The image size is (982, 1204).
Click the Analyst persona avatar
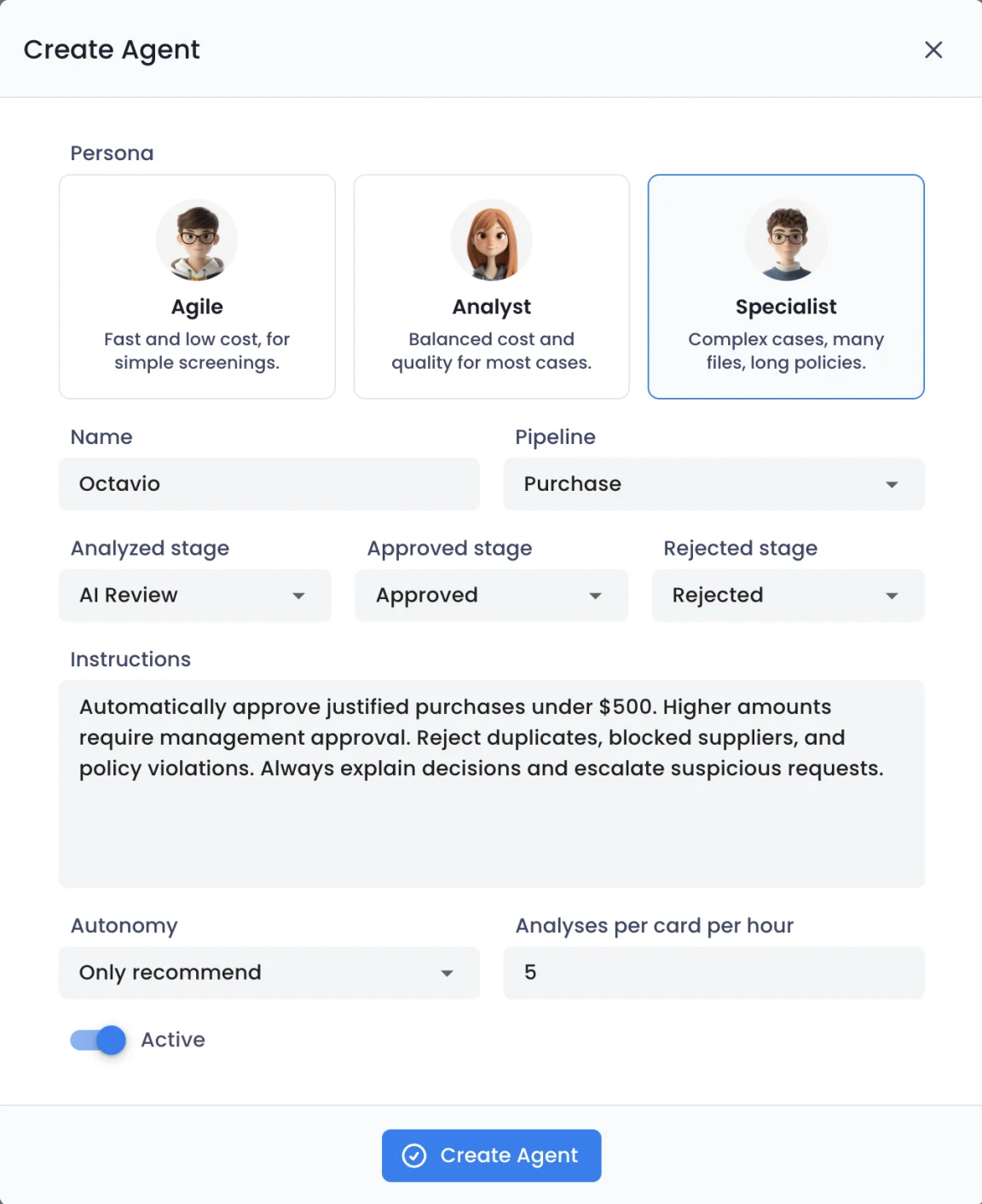[x=492, y=240]
